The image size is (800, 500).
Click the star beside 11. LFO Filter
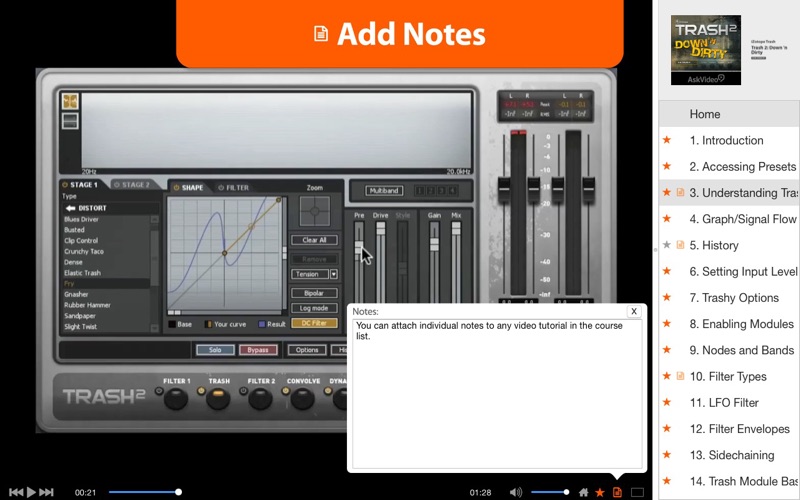click(x=667, y=402)
